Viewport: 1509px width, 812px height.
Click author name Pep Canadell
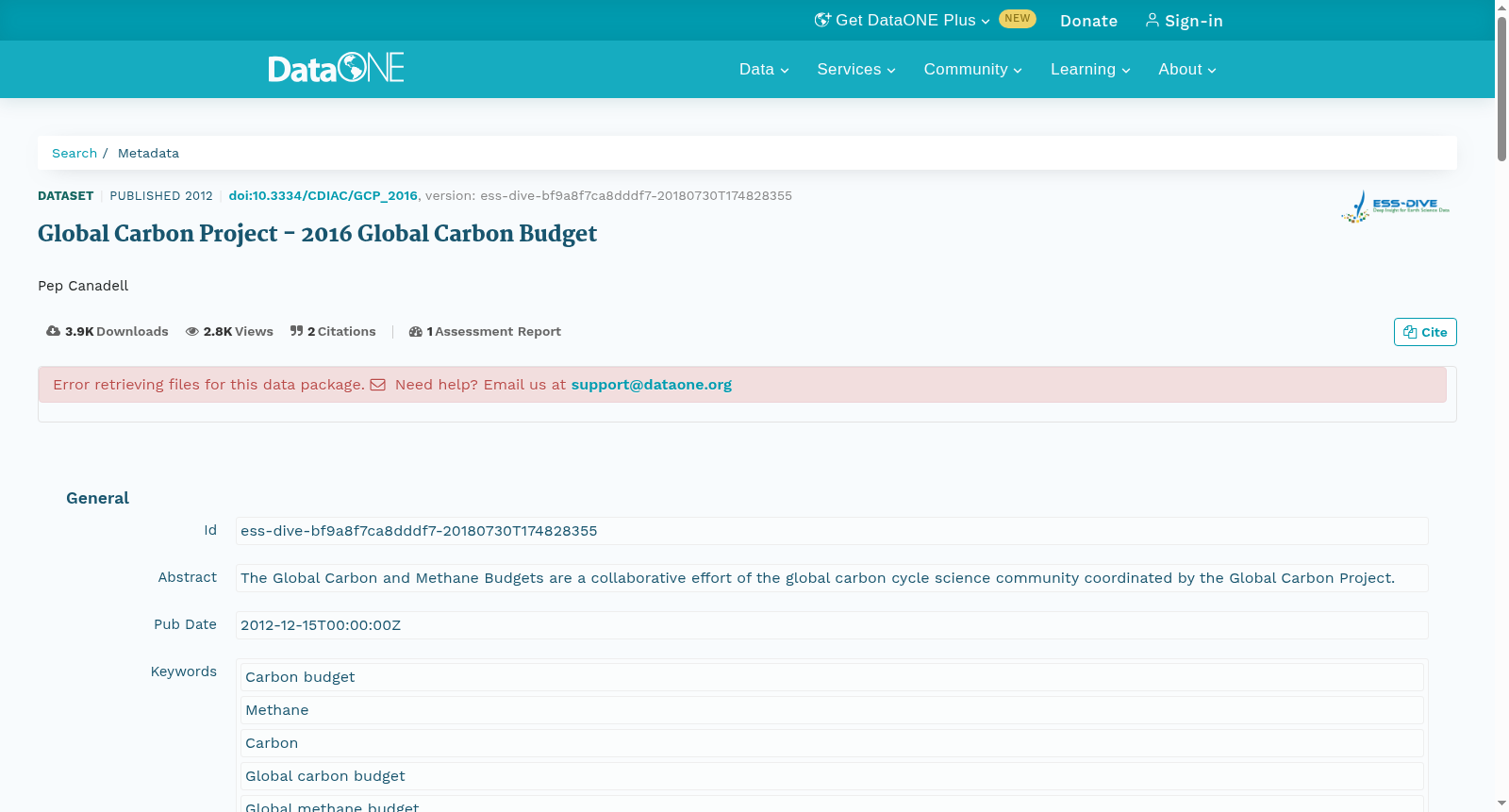point(83,286)
